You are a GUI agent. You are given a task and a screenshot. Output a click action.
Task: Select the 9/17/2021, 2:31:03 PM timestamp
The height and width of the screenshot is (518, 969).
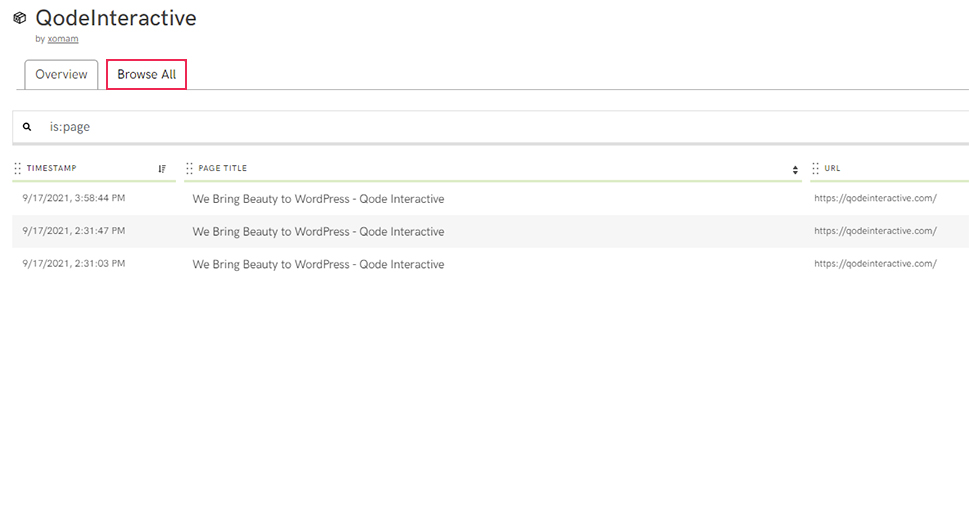74,263
